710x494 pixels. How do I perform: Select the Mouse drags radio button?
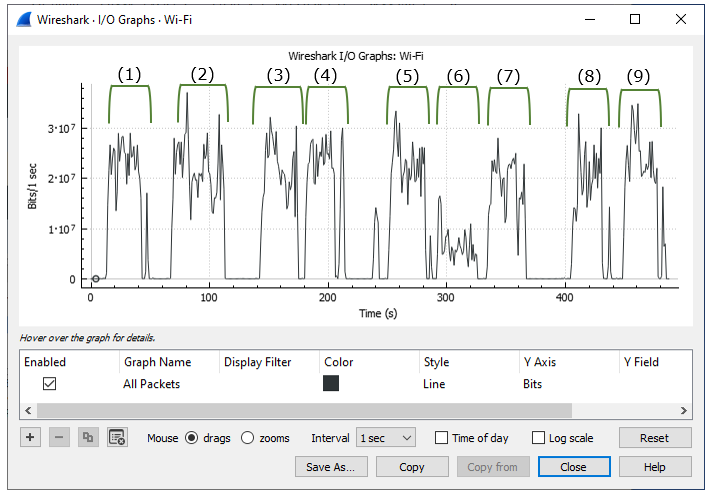[192, 438]
